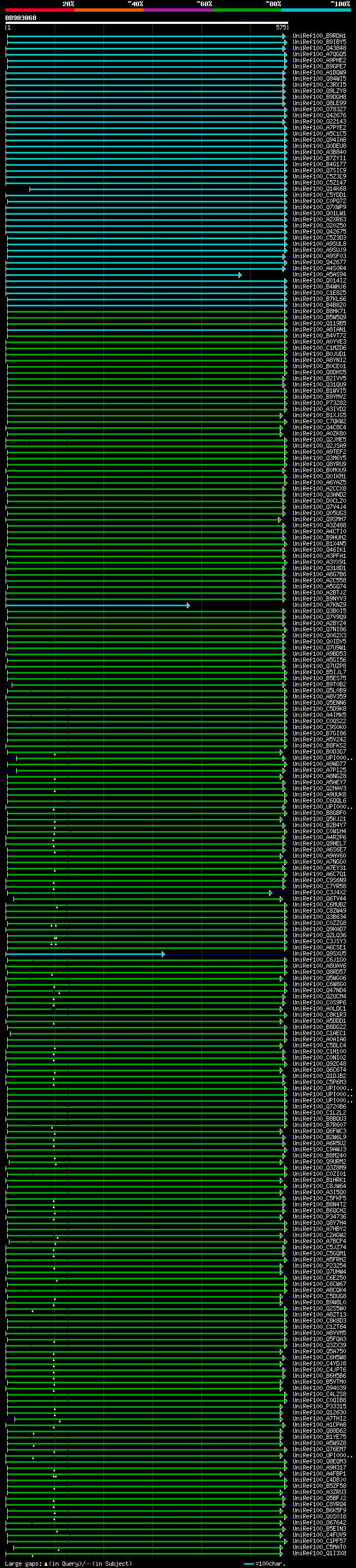This screenshot has width=356, height=1568.
Task: Click the orange legend segment under ~40%
Action: [109, 10]
